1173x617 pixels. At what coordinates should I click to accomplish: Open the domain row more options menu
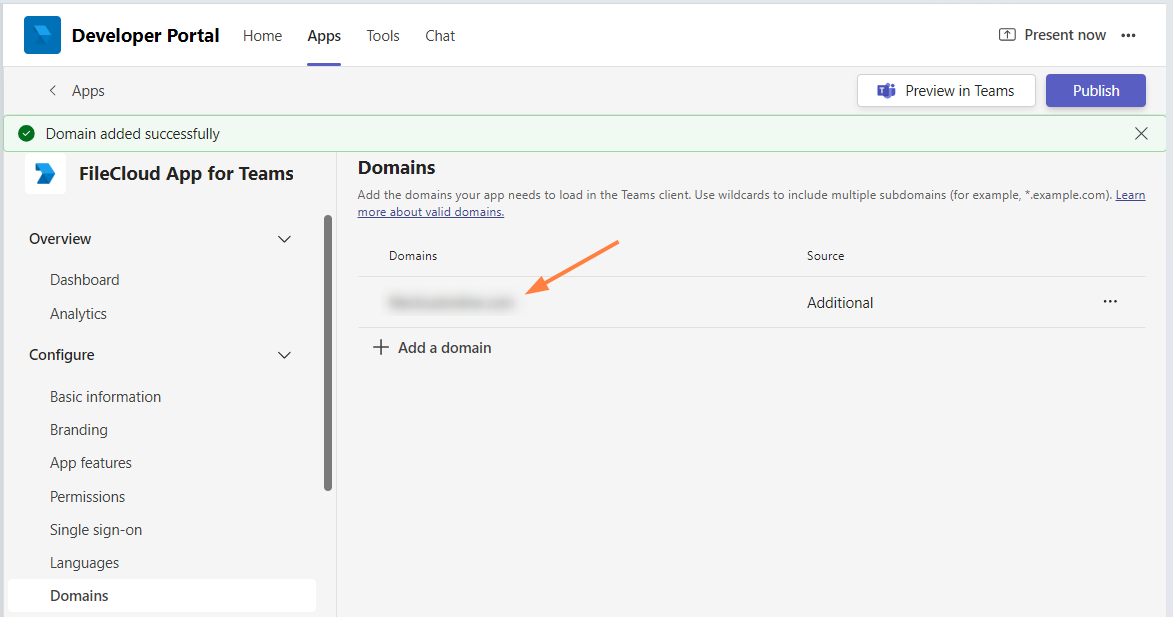pos(1110,302)
